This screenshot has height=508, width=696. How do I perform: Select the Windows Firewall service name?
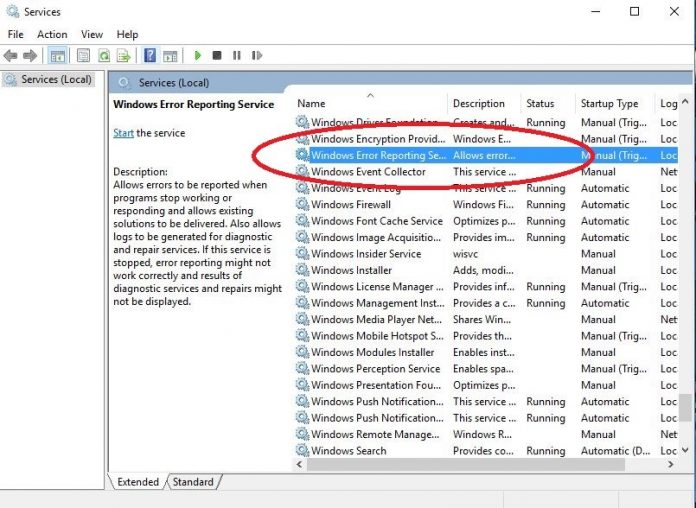point(351,205)
